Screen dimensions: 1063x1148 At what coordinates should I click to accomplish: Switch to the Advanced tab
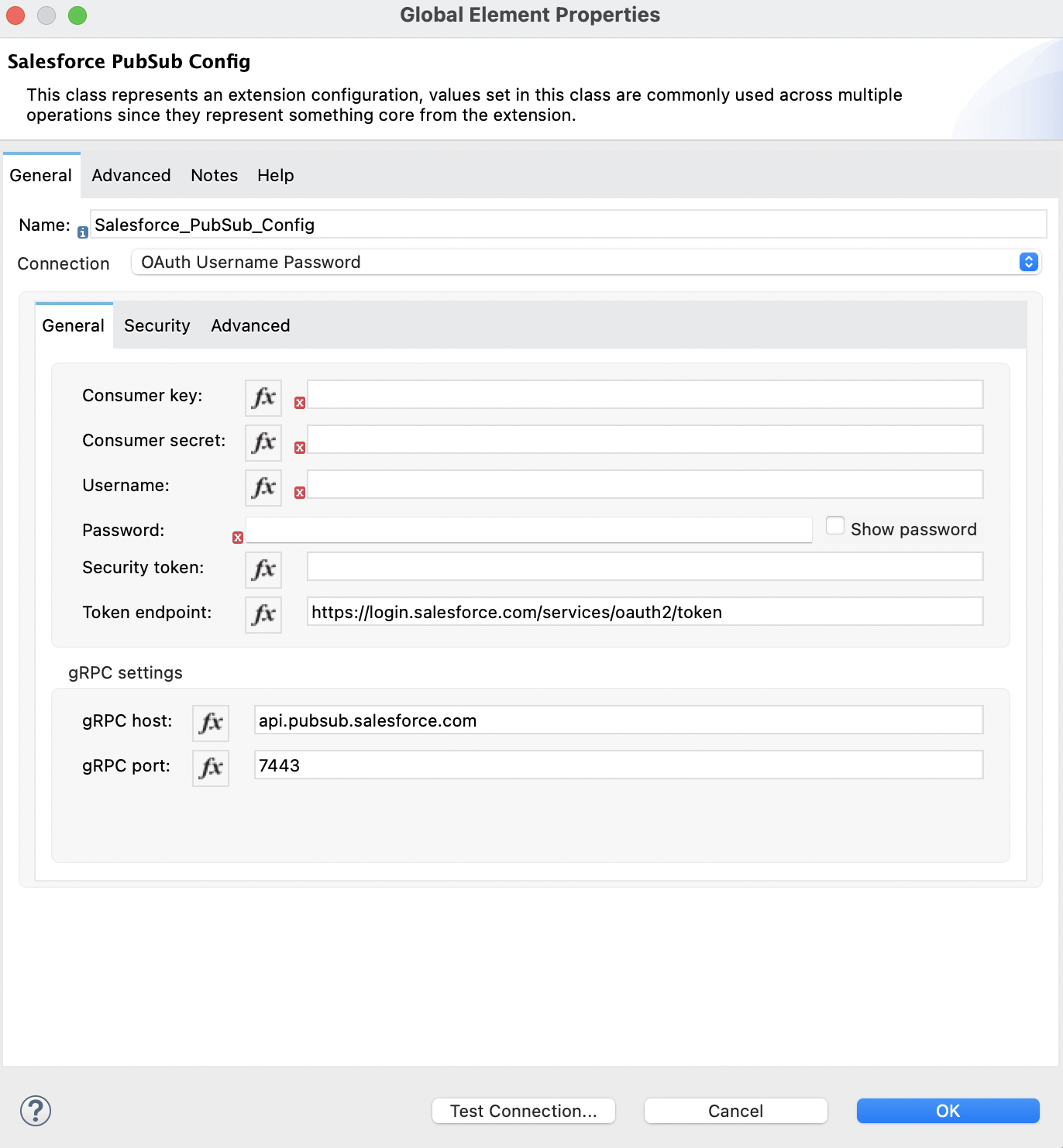point(130,175)
